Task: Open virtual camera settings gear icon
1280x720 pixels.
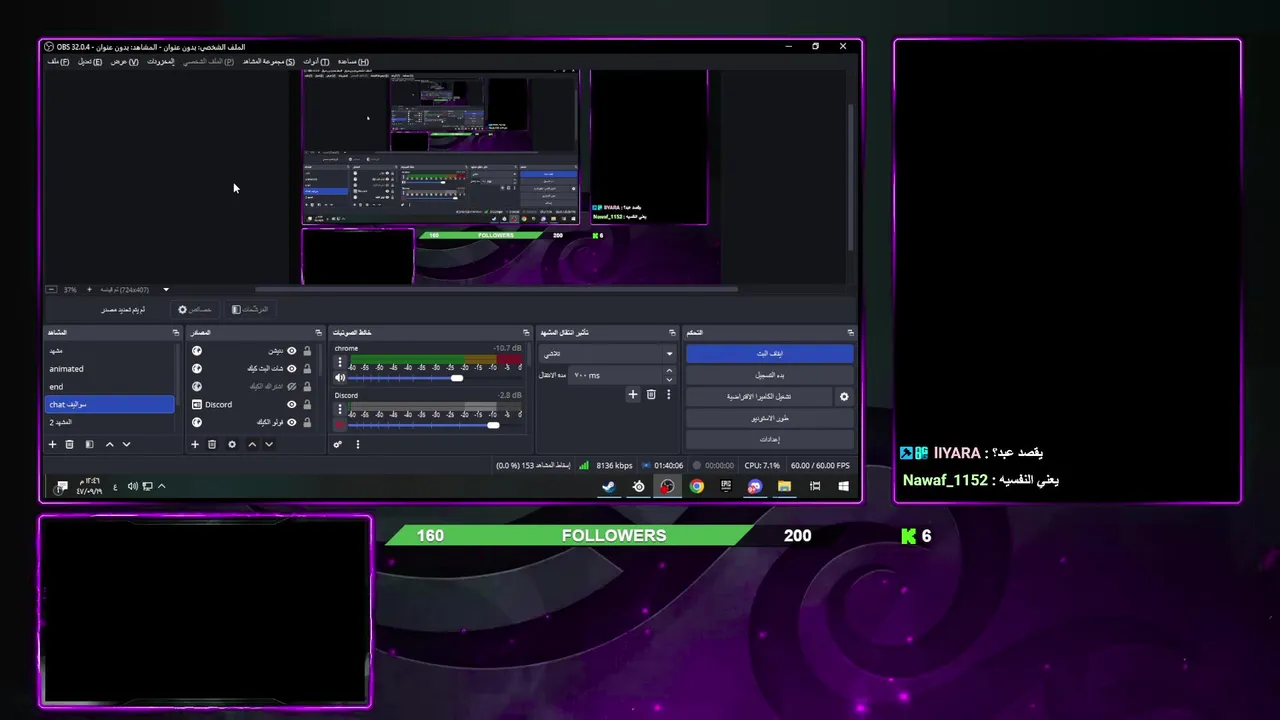Action: (x=843, y=397)
